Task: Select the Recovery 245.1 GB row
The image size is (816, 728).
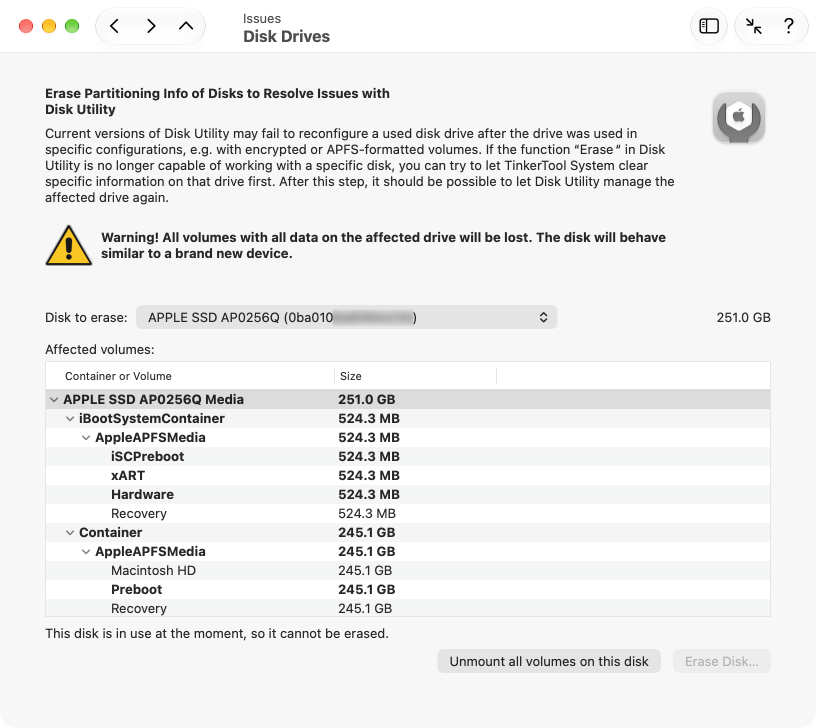Action: coord(408,608)
